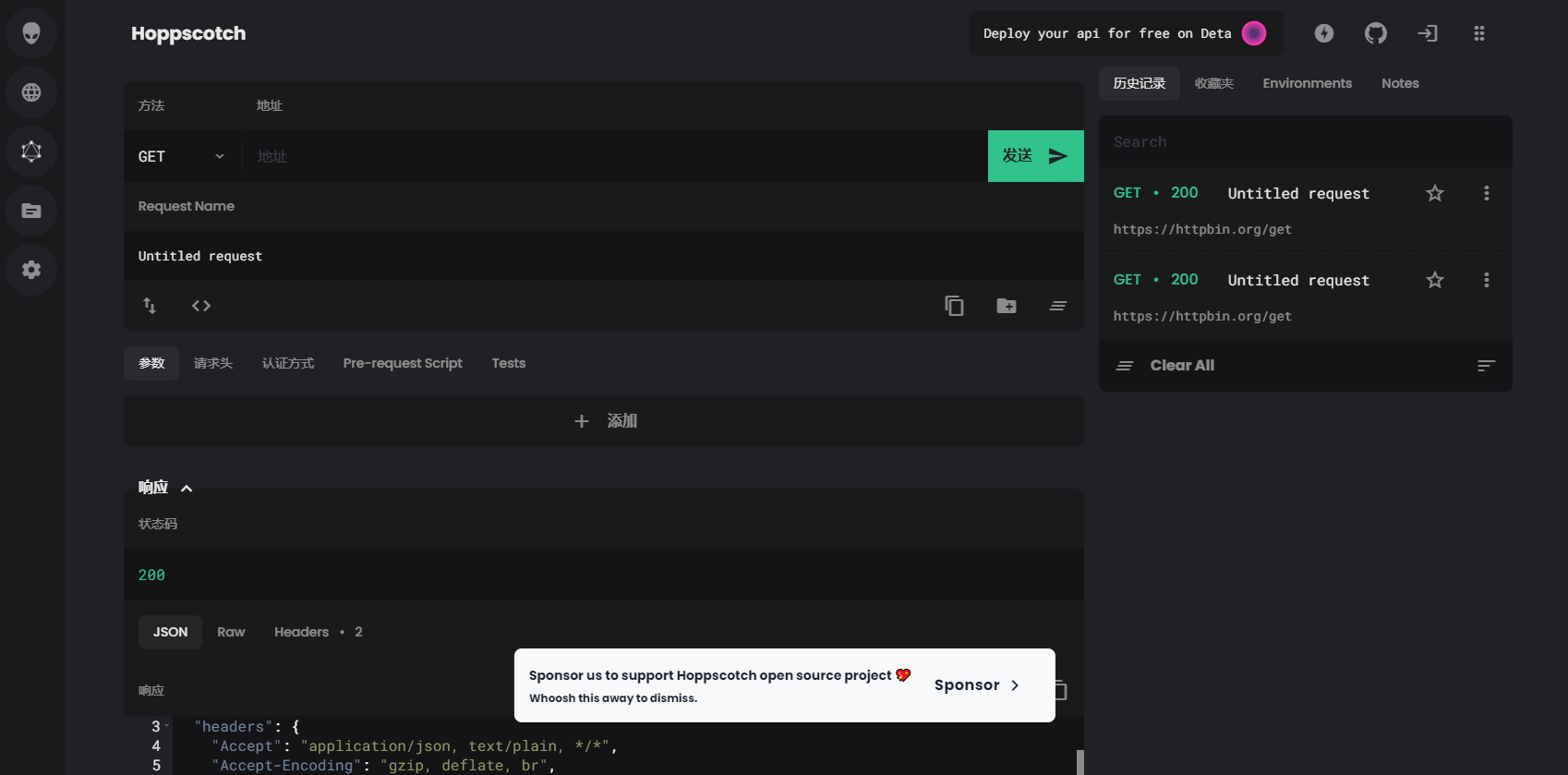Viewport: 1568px width, 775px height.
Task: Click Clear All in history panel
Action: click(1165, 366)
